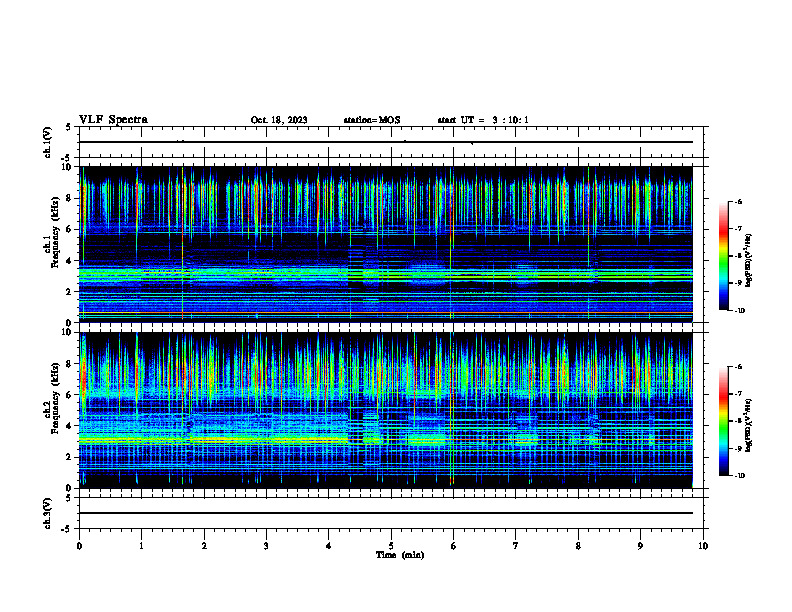Click the "-6" label on ch.2 colorbar
Screen dimensions: 792x612
(738, 367)
